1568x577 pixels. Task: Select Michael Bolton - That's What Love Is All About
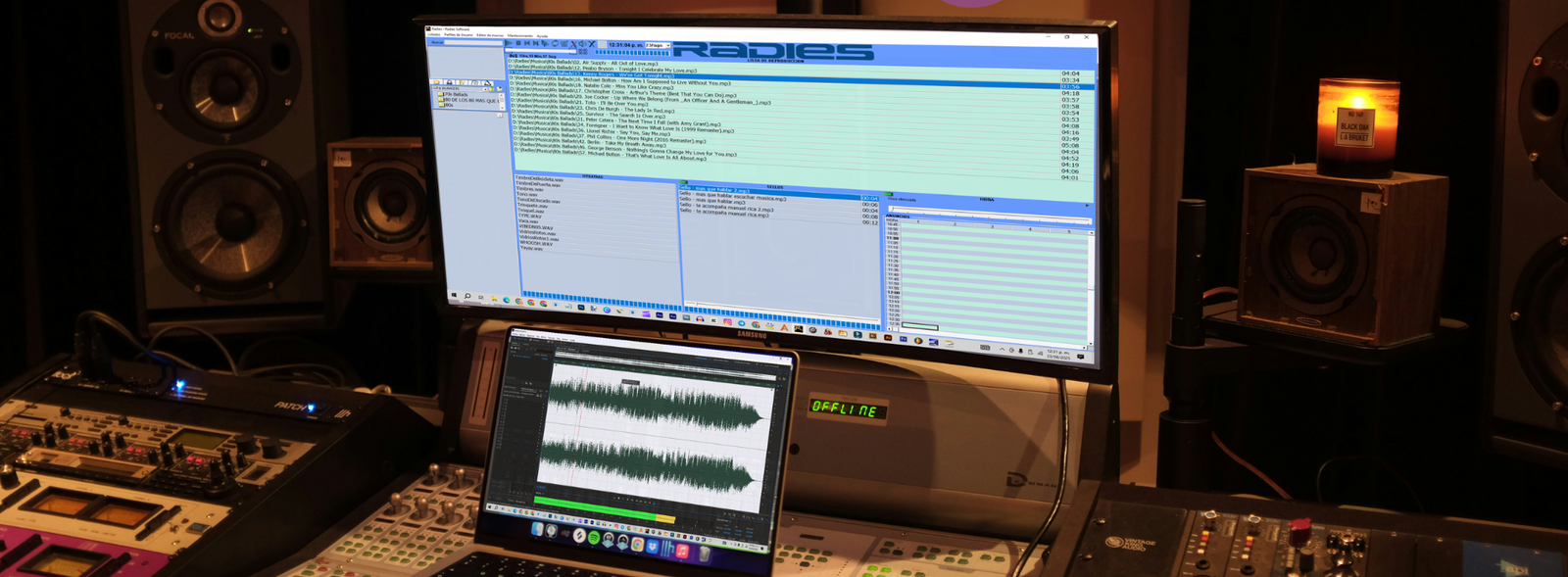611,156
